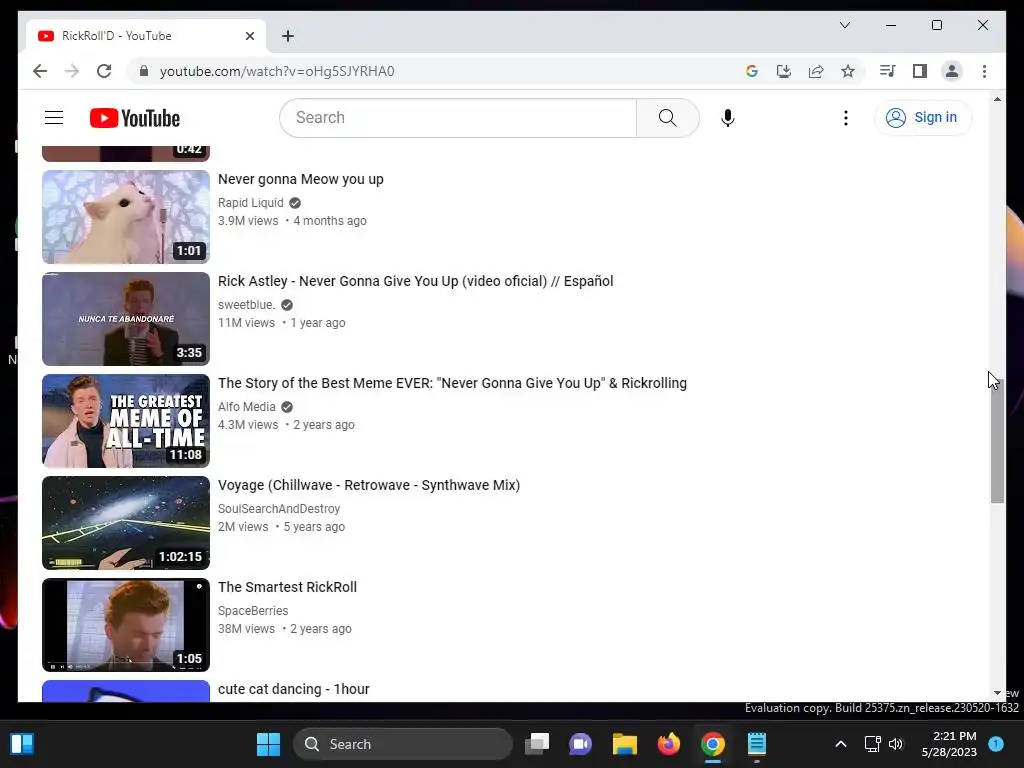Viewport: 1024px width, 768px height.
Task: Open network settings in the tray
Action: coord(872,744)
